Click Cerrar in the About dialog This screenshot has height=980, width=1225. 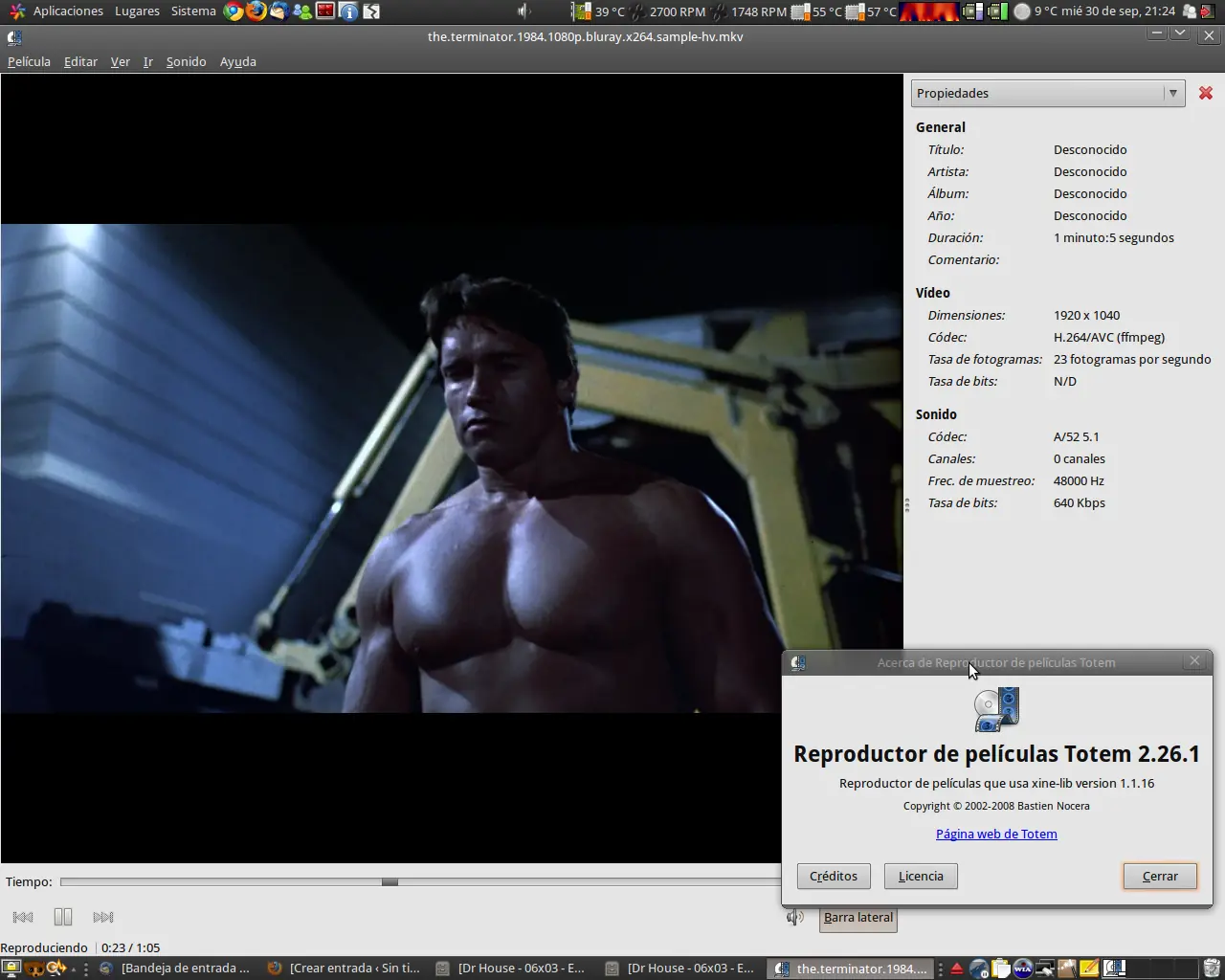click(1160, 876)
